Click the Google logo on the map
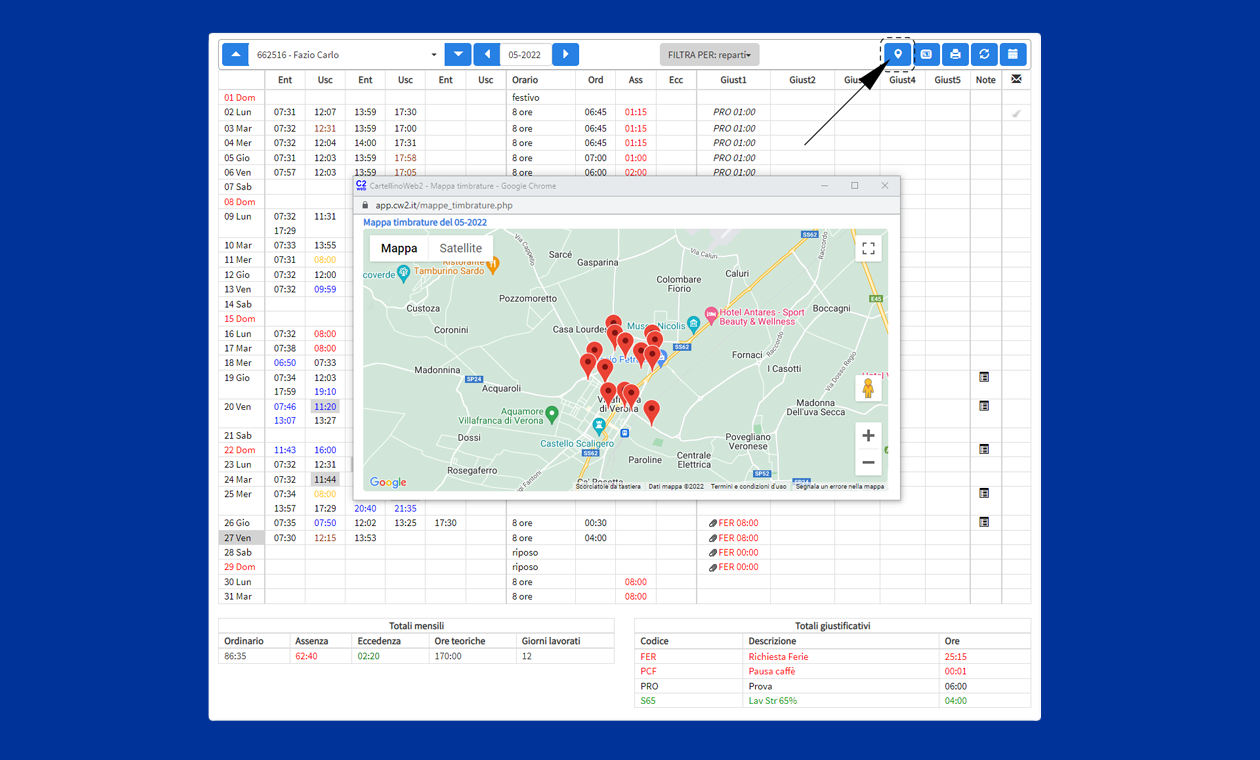Image resolution: width=1260 pixels, height=760 pixels. coord(388,482)
